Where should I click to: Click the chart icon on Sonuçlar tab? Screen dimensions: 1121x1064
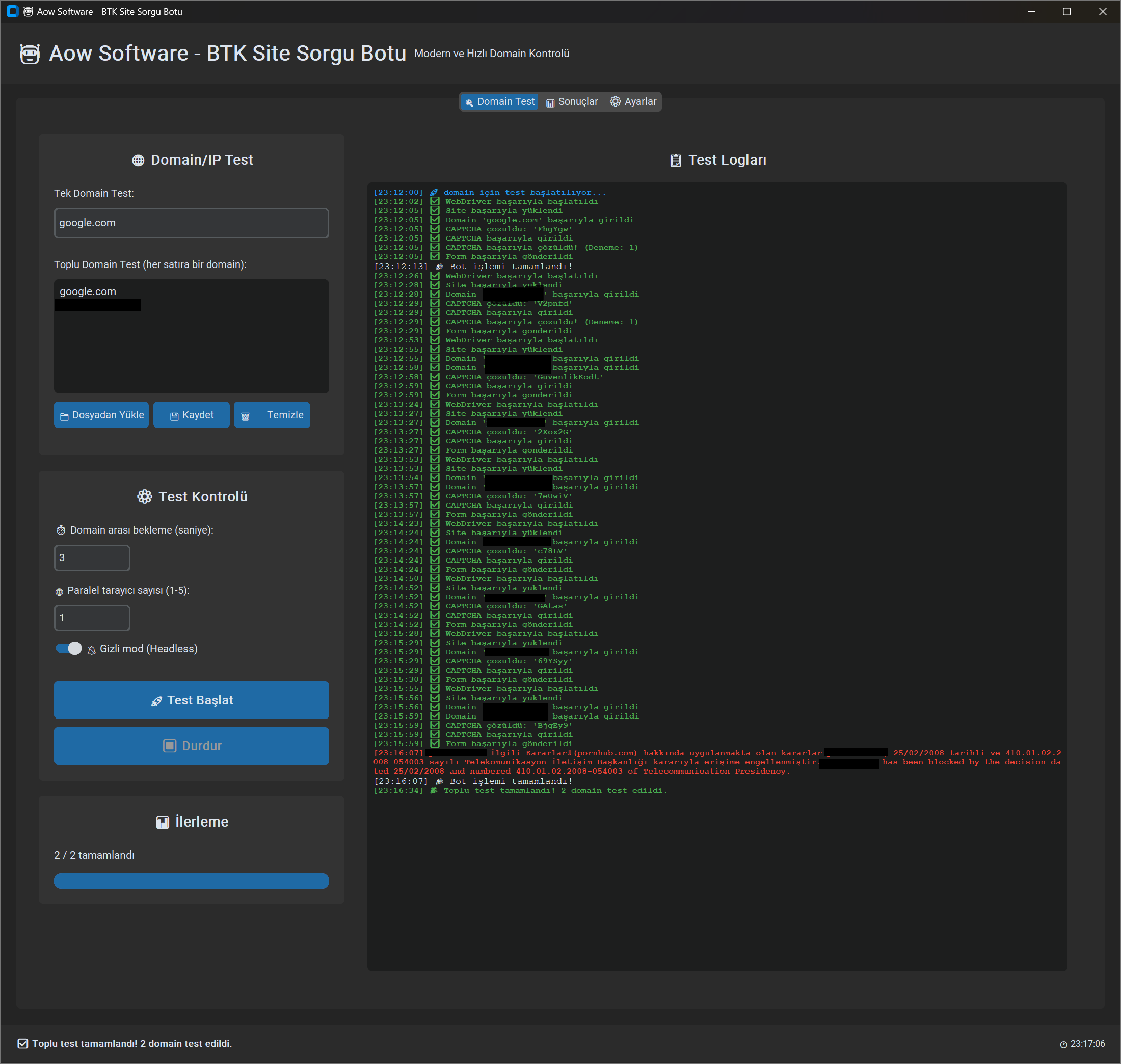coord(550,103)
